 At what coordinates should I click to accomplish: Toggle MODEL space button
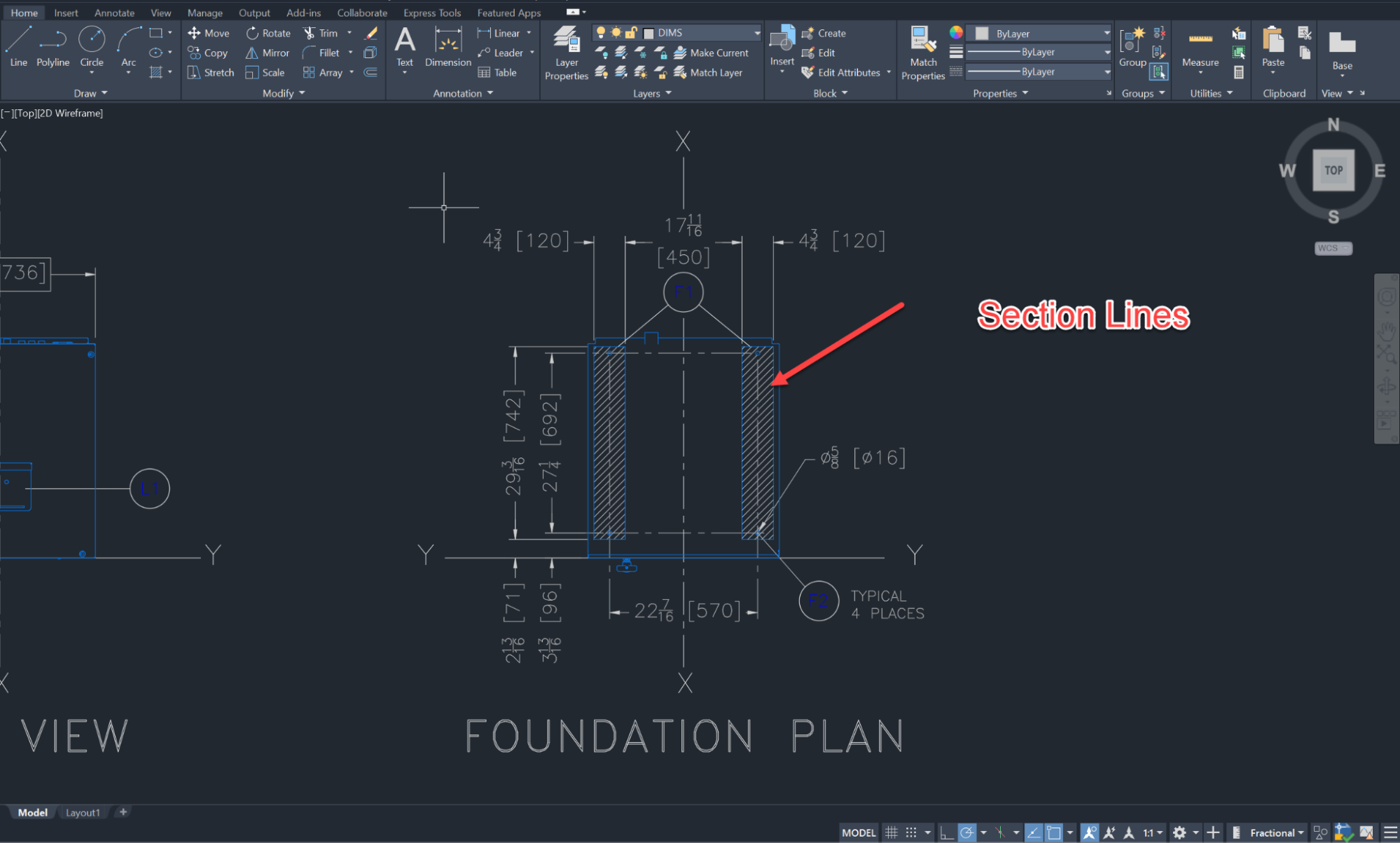[x=859, y=832]
